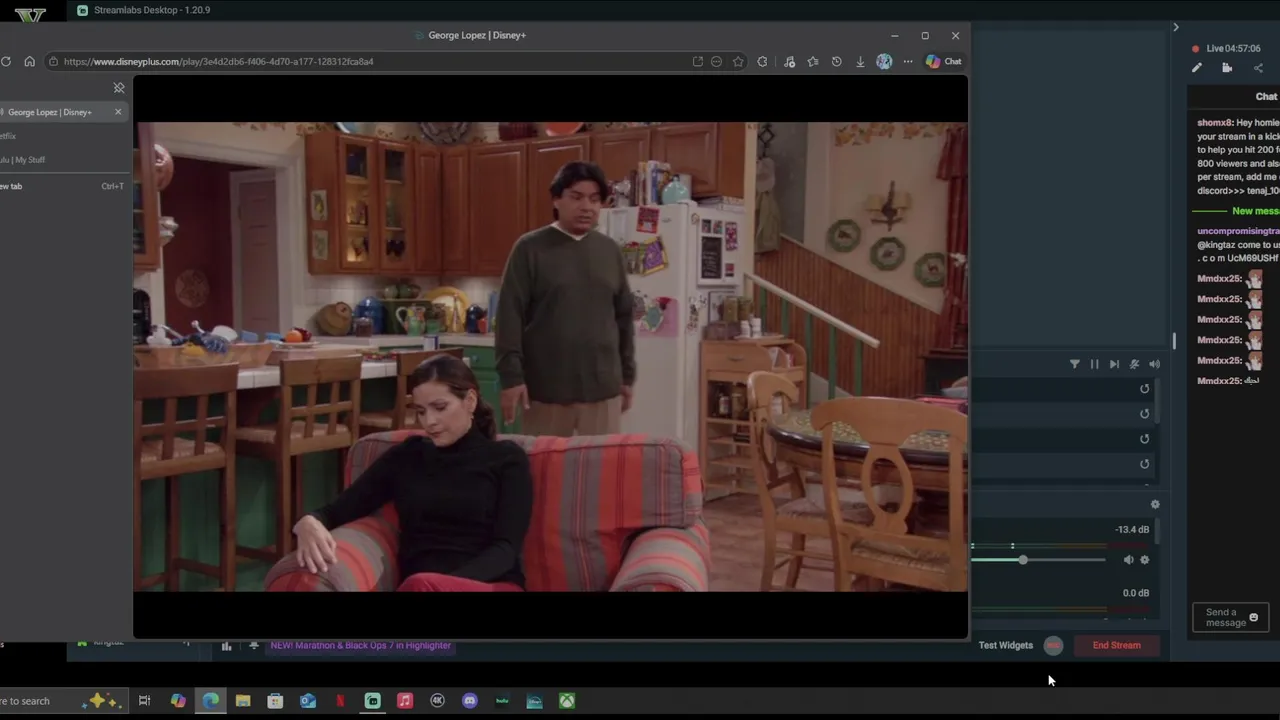Viewport: 1280px width, 720px height.
Task: Edit stream info with the pencil icon
Action: [x=1197, y=68]
